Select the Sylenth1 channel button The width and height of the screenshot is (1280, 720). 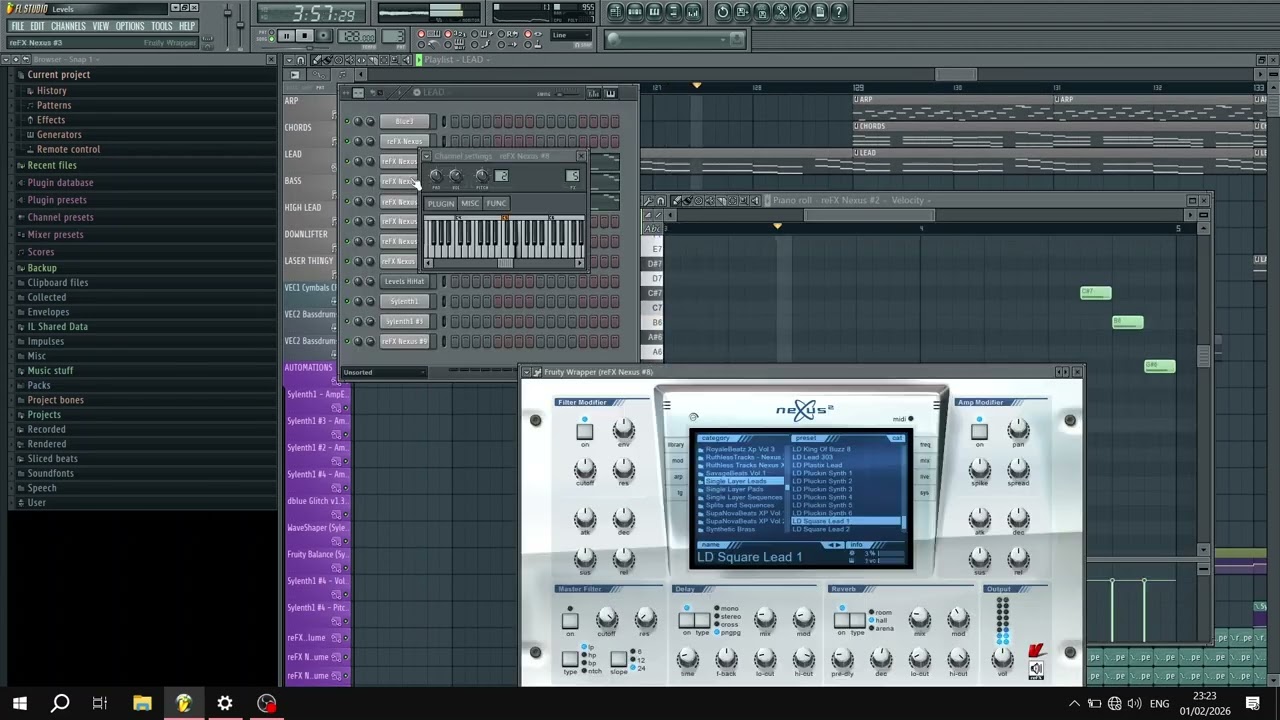click(x=404, y=301)
